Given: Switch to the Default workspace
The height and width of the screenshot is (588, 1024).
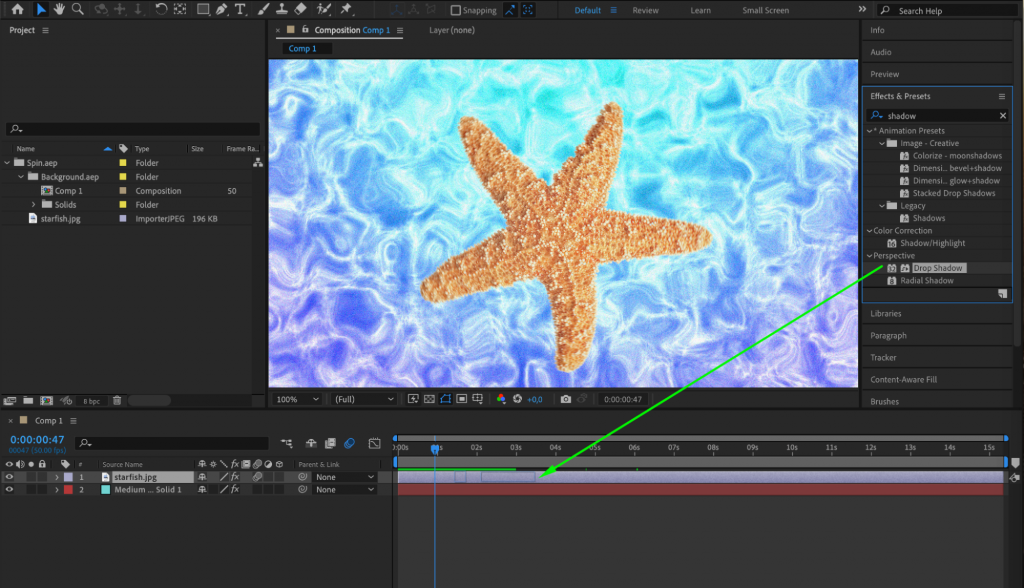Looking at the screenshot, I should click(589, 10).
